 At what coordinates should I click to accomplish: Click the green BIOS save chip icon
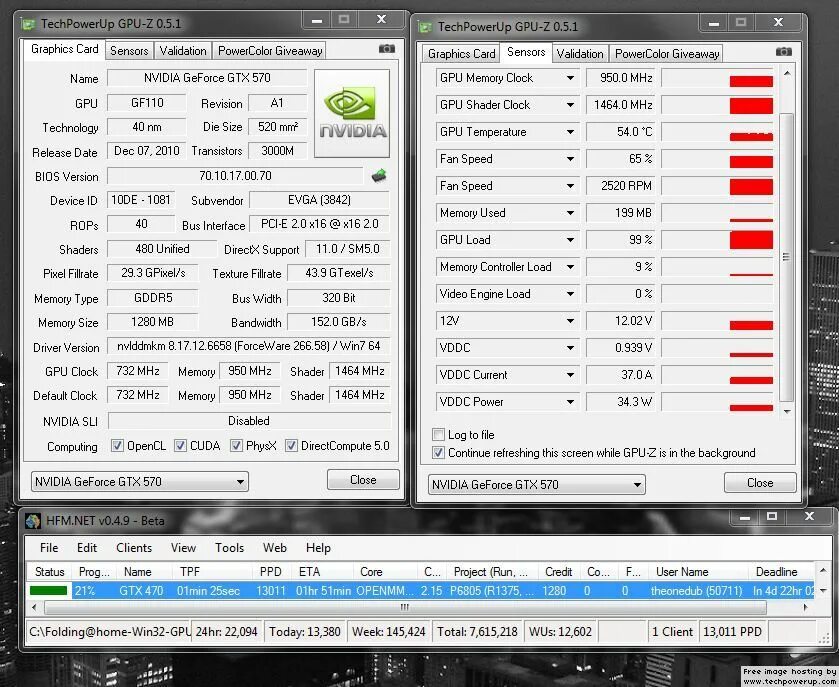pos(379,175)
